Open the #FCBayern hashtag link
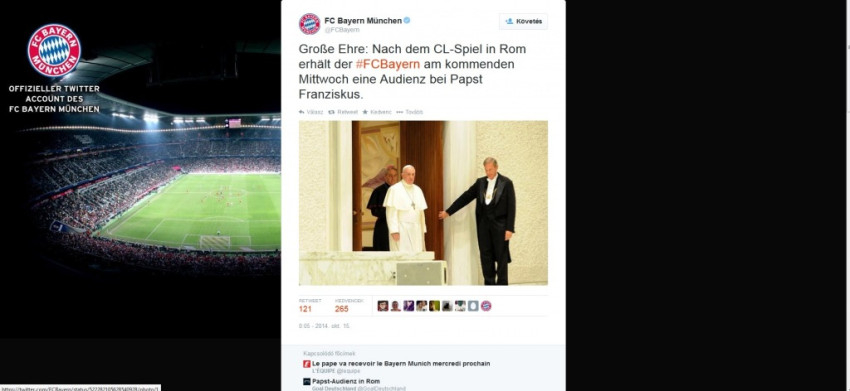The height and width of the screenshot is (391, 850). (x=388, y=64)
